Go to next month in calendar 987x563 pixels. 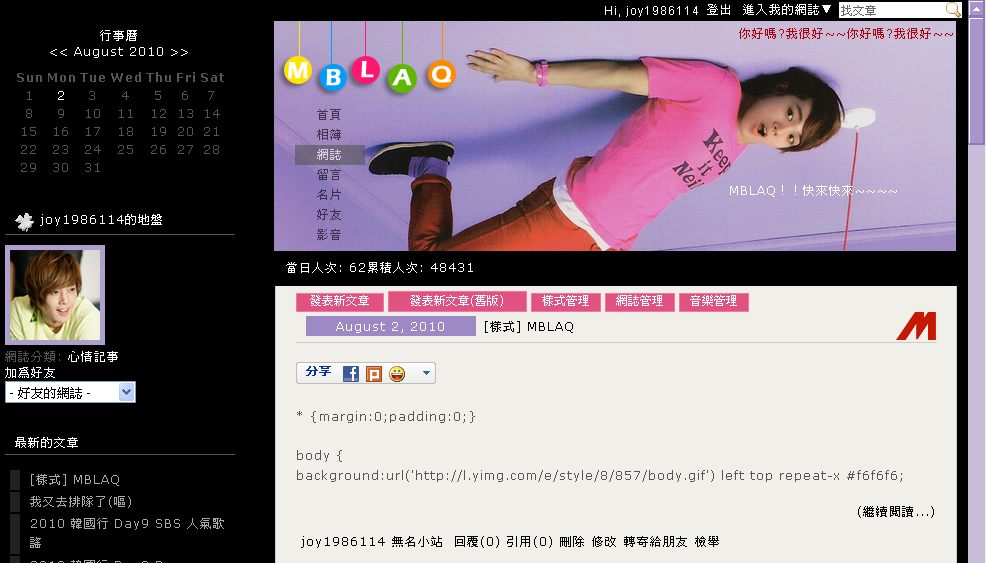[x=179, y=52]
